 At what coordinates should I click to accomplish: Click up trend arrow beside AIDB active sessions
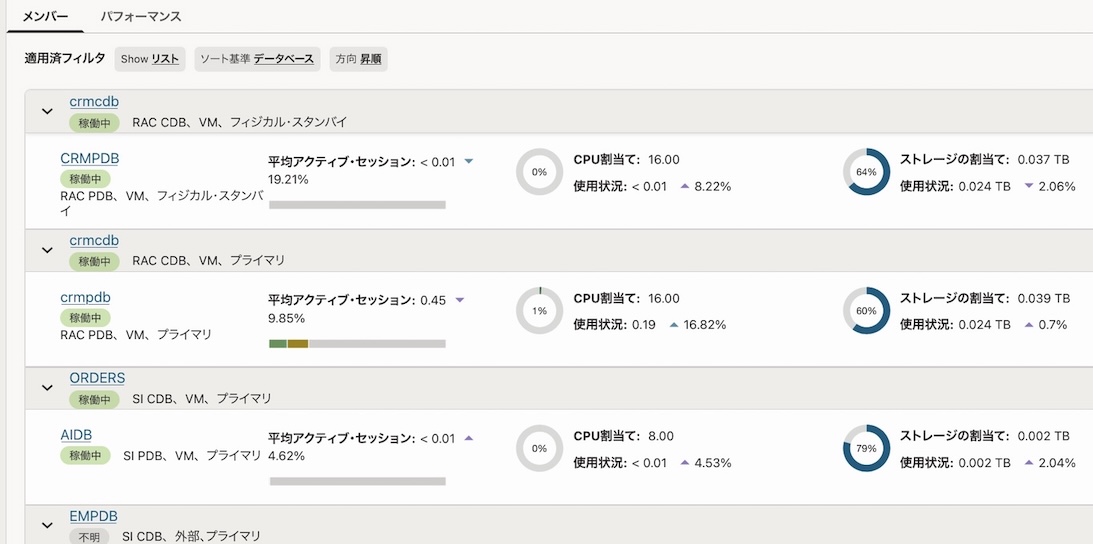468,438
